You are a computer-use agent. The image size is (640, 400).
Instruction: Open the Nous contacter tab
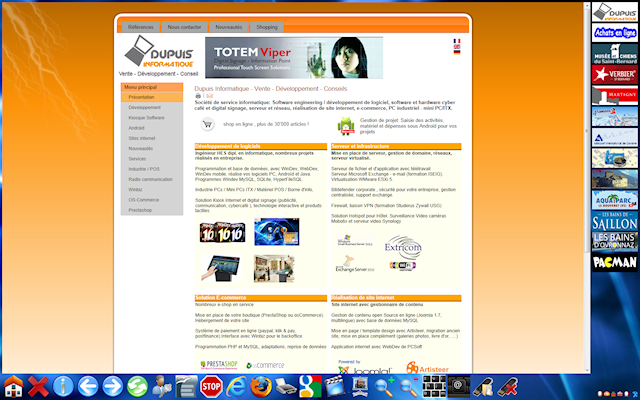coord(184,27)
